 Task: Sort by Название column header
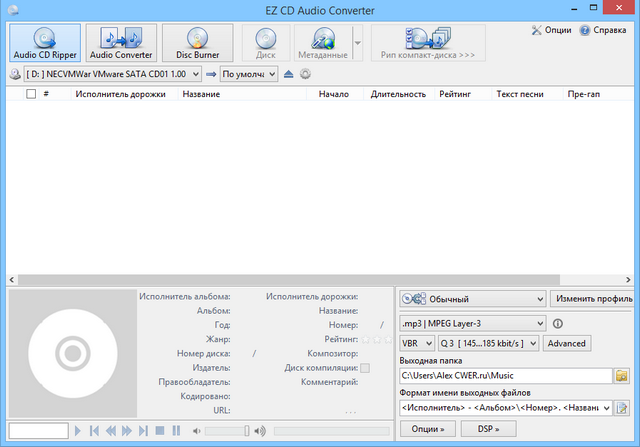pyautogui.click(x=242, y=94)
